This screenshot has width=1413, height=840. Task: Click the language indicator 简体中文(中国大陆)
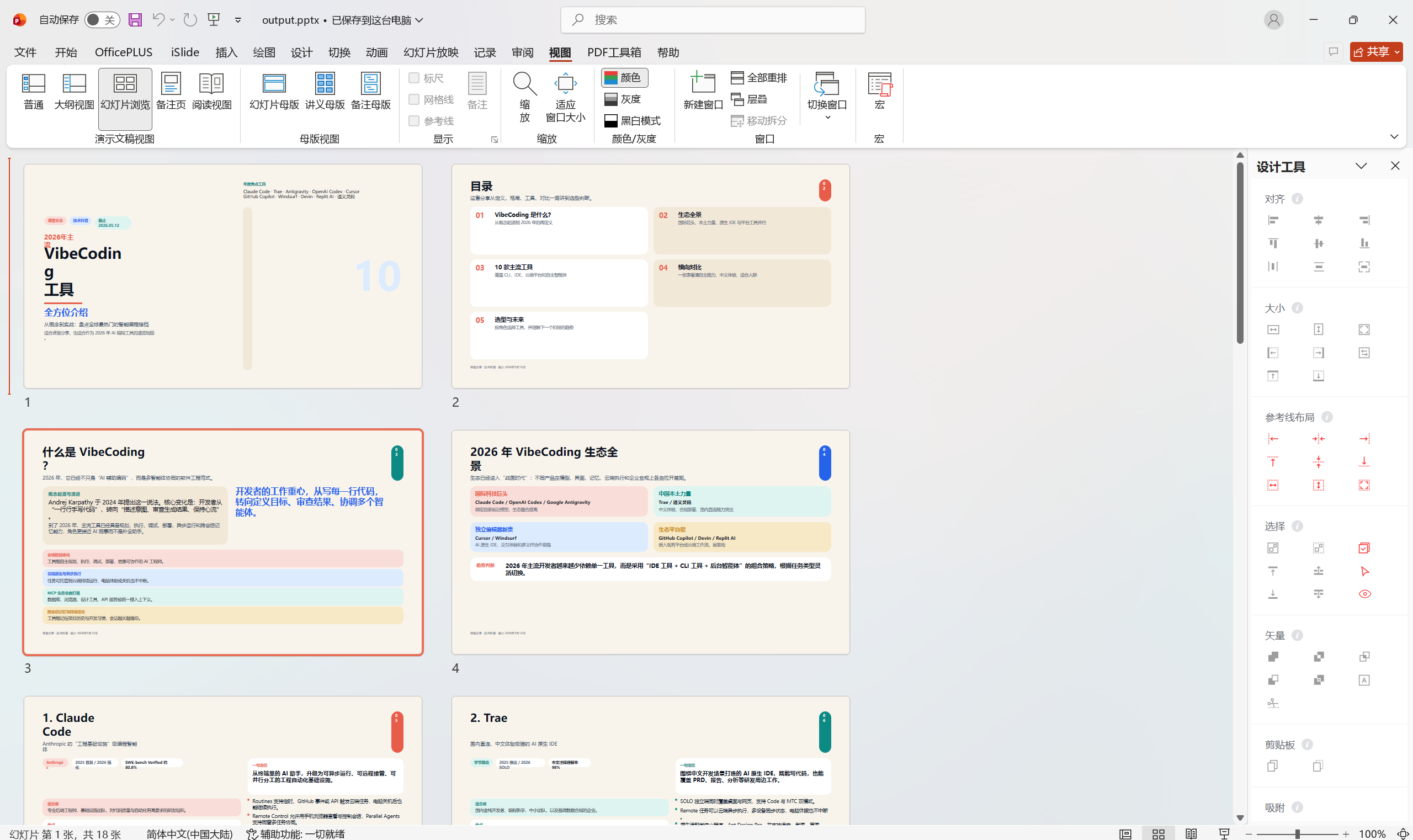point(189,834)
